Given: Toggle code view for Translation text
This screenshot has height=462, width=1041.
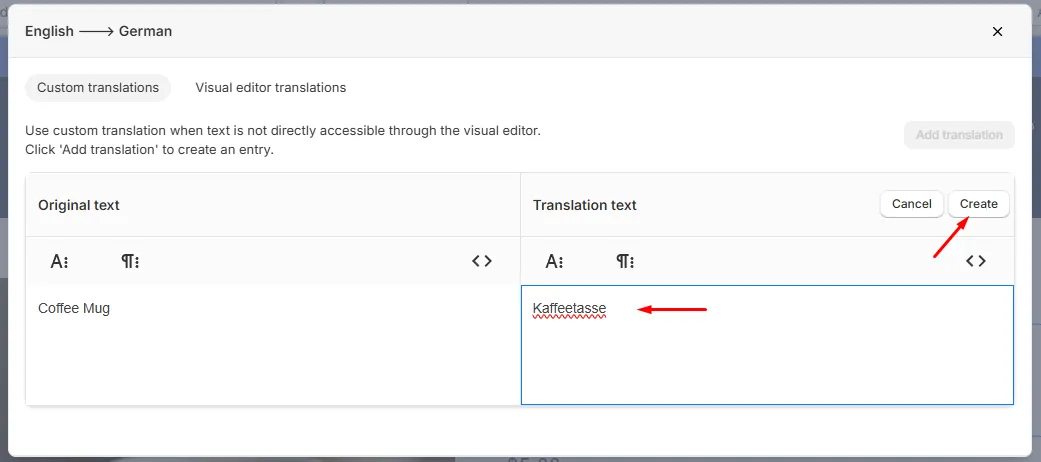Looking at the screenshot, I should coord(976,262).
